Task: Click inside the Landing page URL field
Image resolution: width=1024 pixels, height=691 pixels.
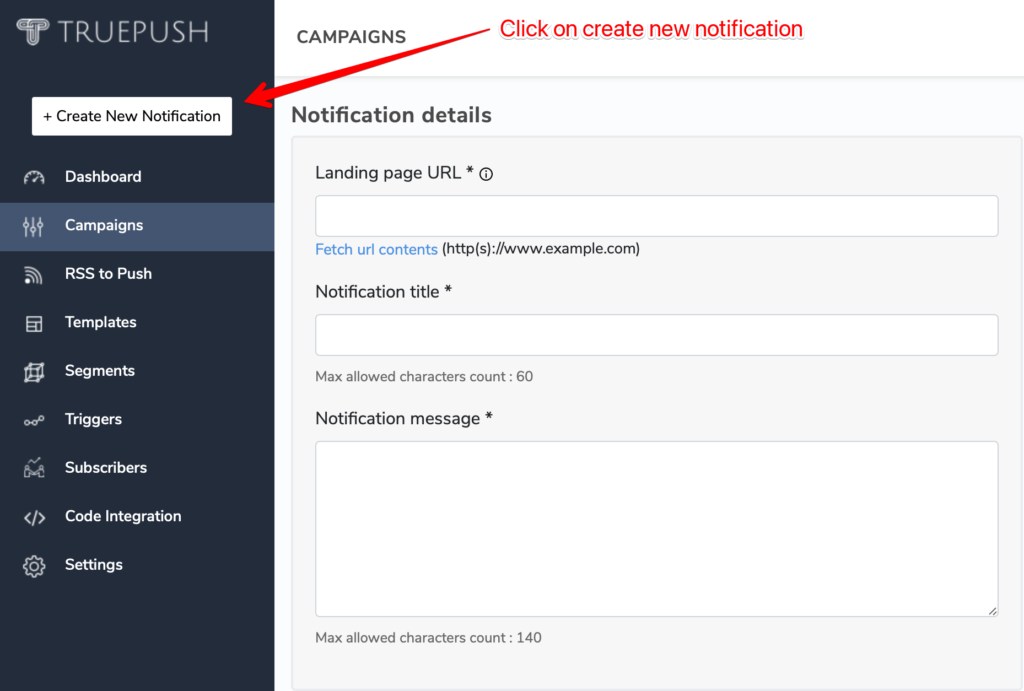Action: pyautogui.click(x=656, y=215)
